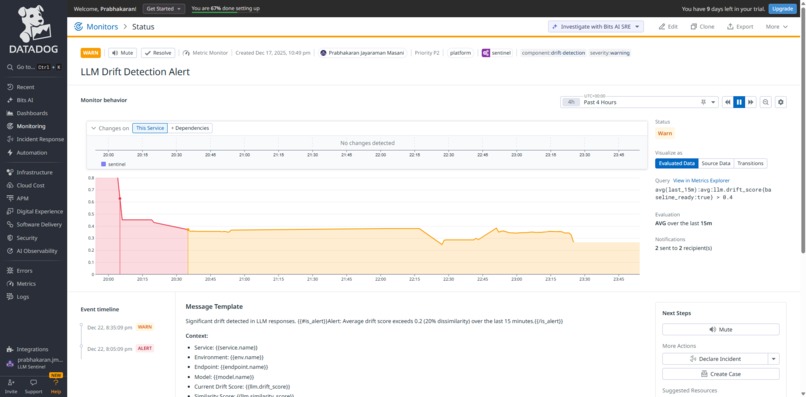Click the Support chat icon
806x397 pixels.
tap(33, 383)
